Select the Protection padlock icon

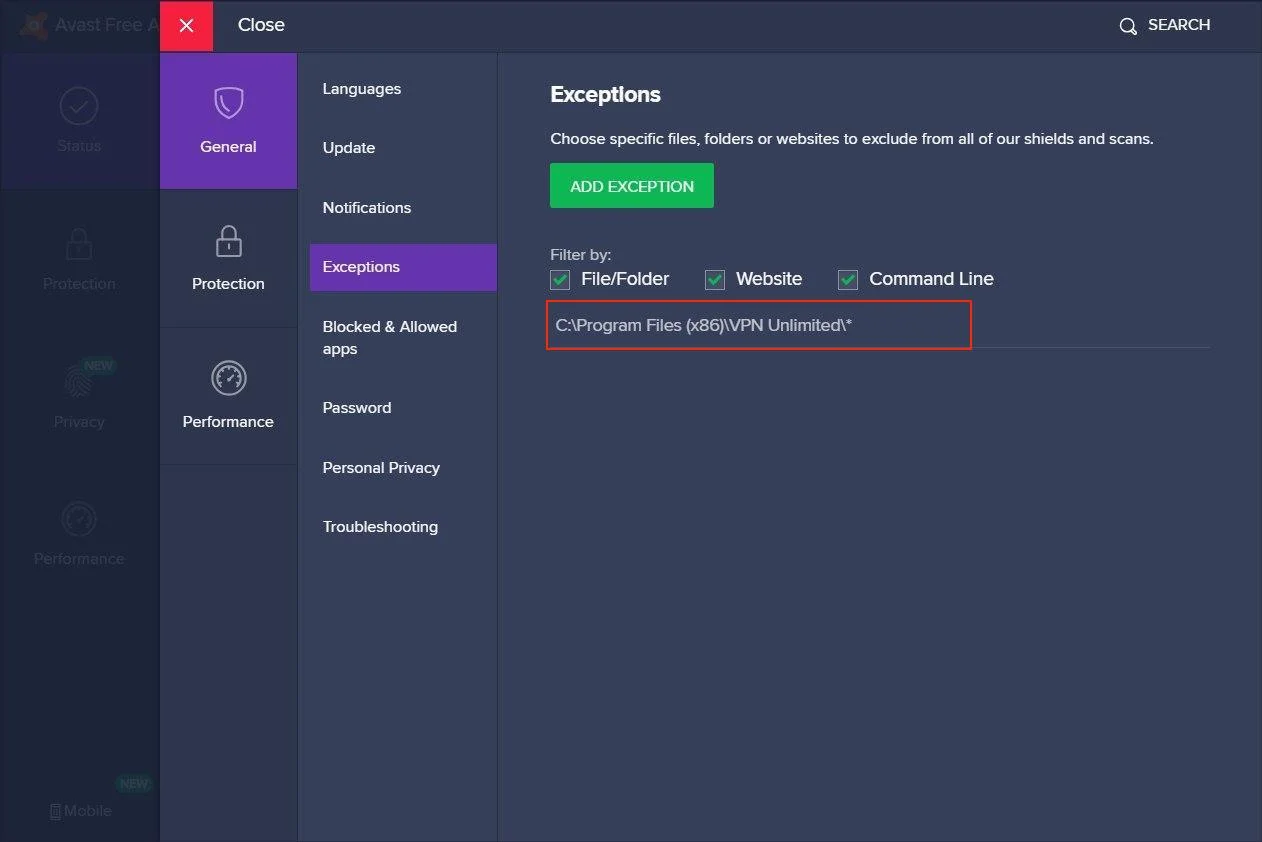228,241
